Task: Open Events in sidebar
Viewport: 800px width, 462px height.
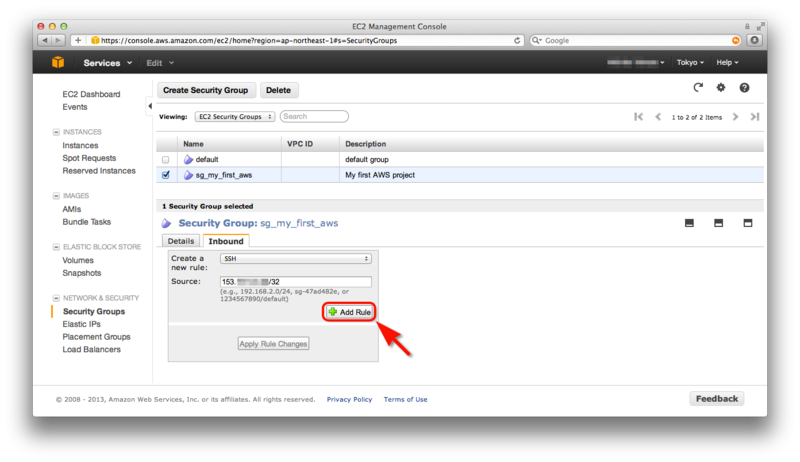Action: [75, 107]
